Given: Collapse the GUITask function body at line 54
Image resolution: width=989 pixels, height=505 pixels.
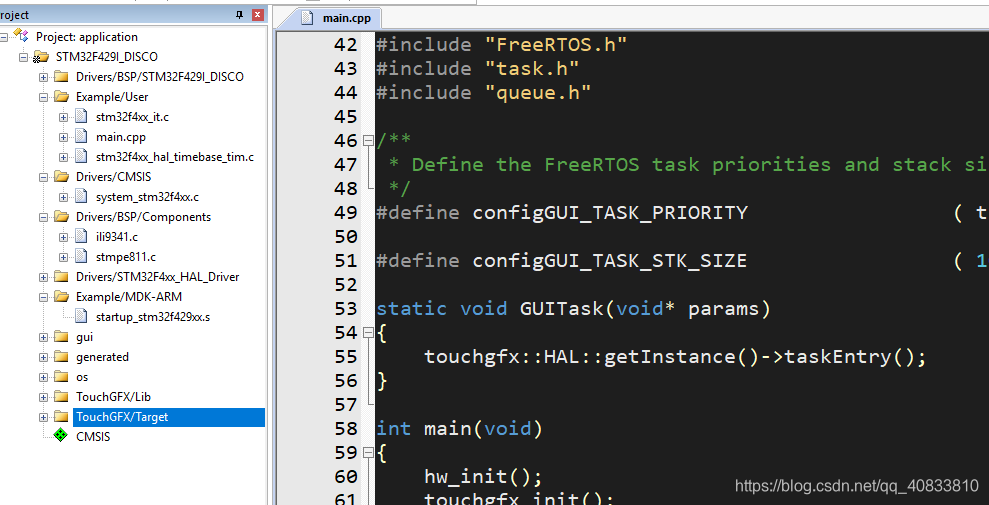Looking at the screenshot, I should coord(368,333).
